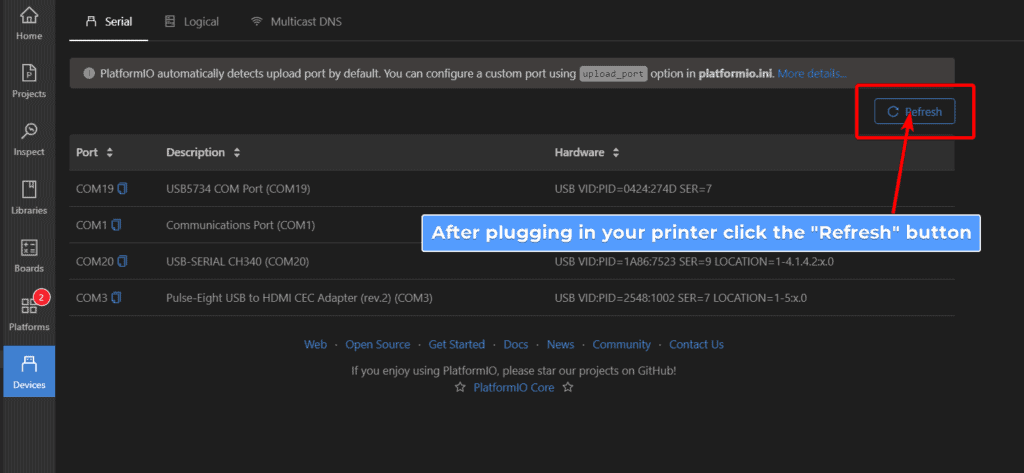Switch to the Logical tab
1024x473 pixels.
coord(191,22)
